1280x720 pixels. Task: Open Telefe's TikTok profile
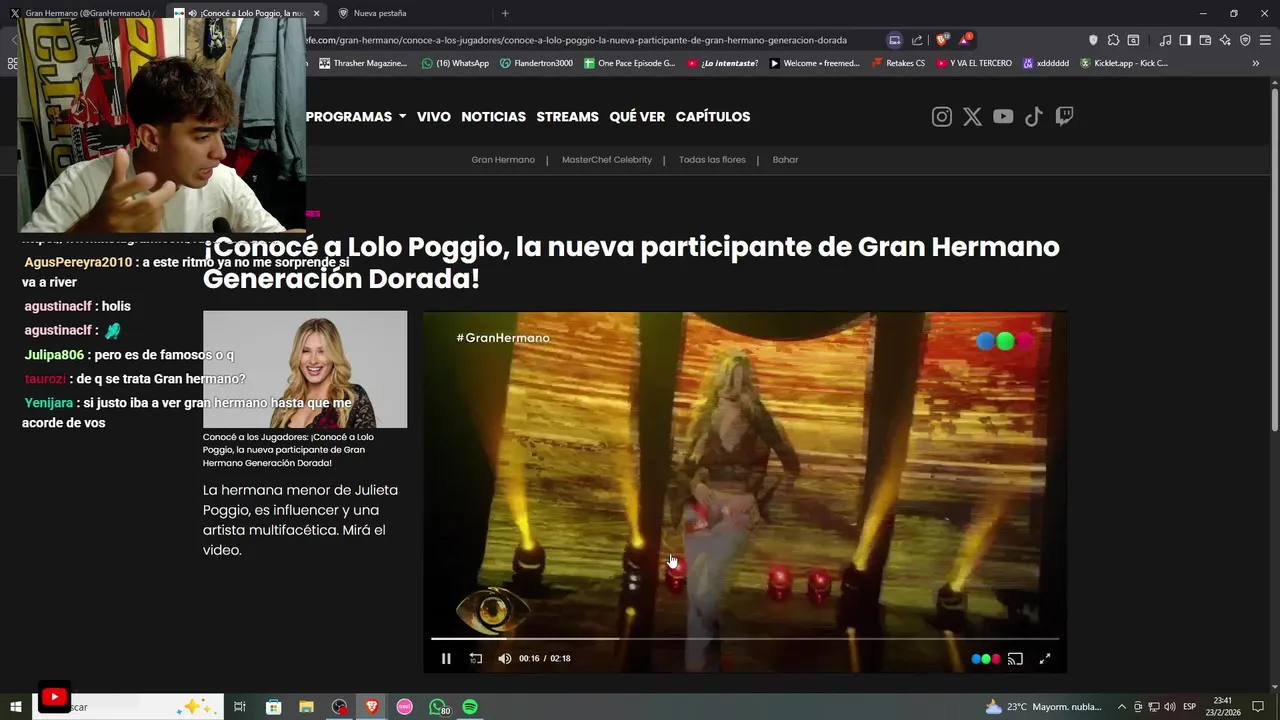point(1034,117)
